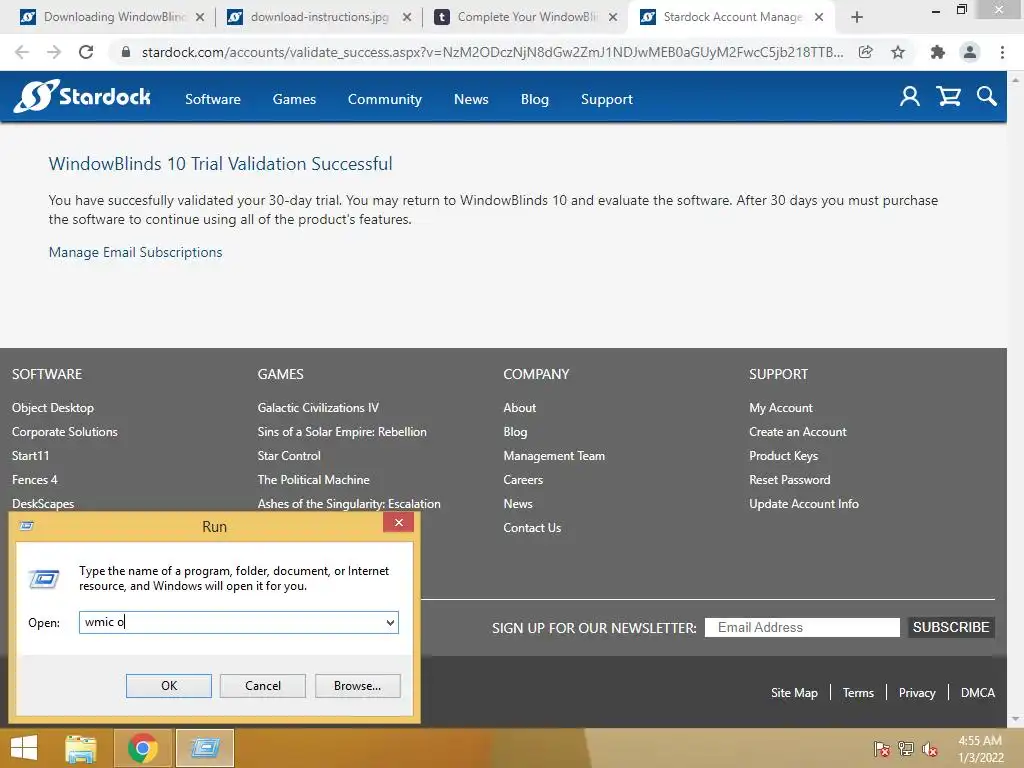Open the Software menu in Stardock nav

pos(213,99)
